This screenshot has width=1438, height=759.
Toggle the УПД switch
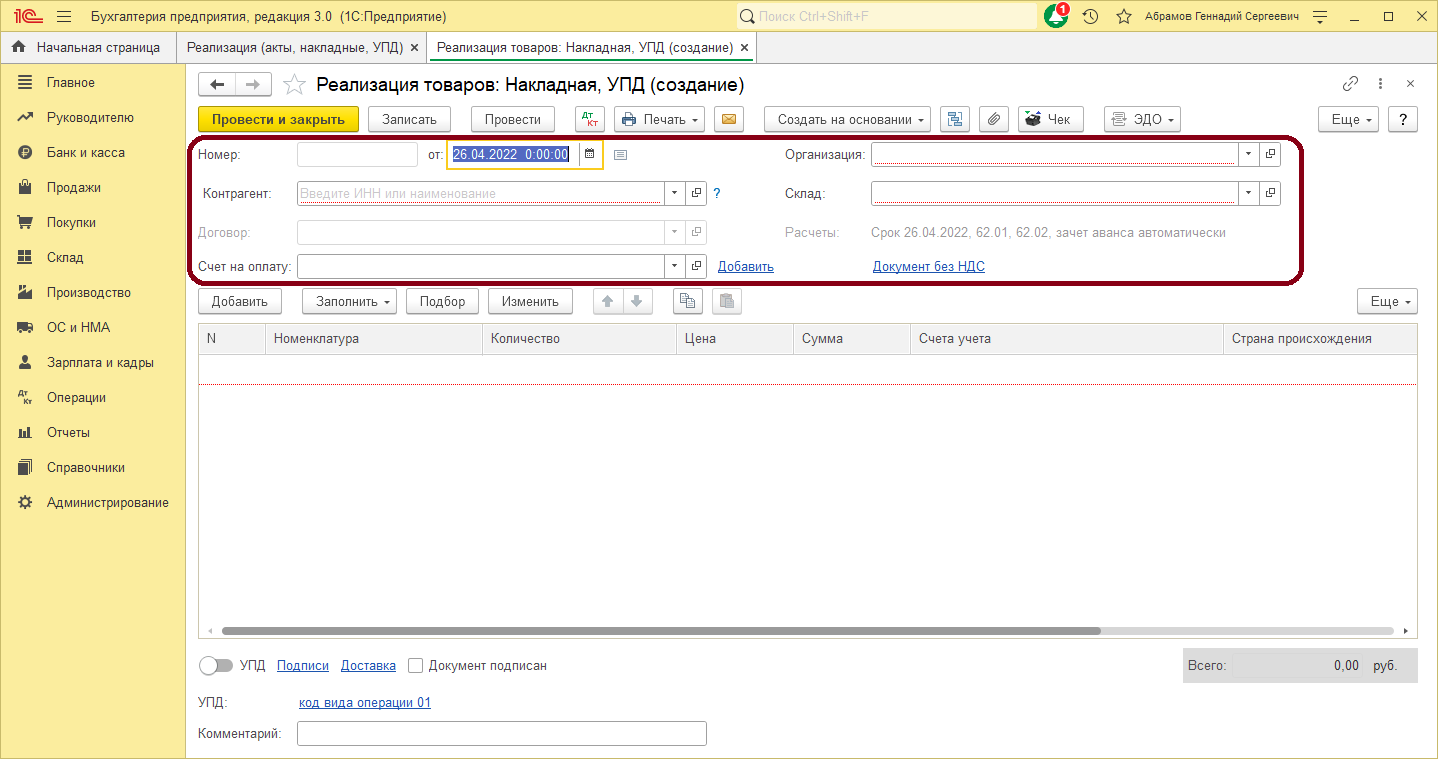[216, 665]
